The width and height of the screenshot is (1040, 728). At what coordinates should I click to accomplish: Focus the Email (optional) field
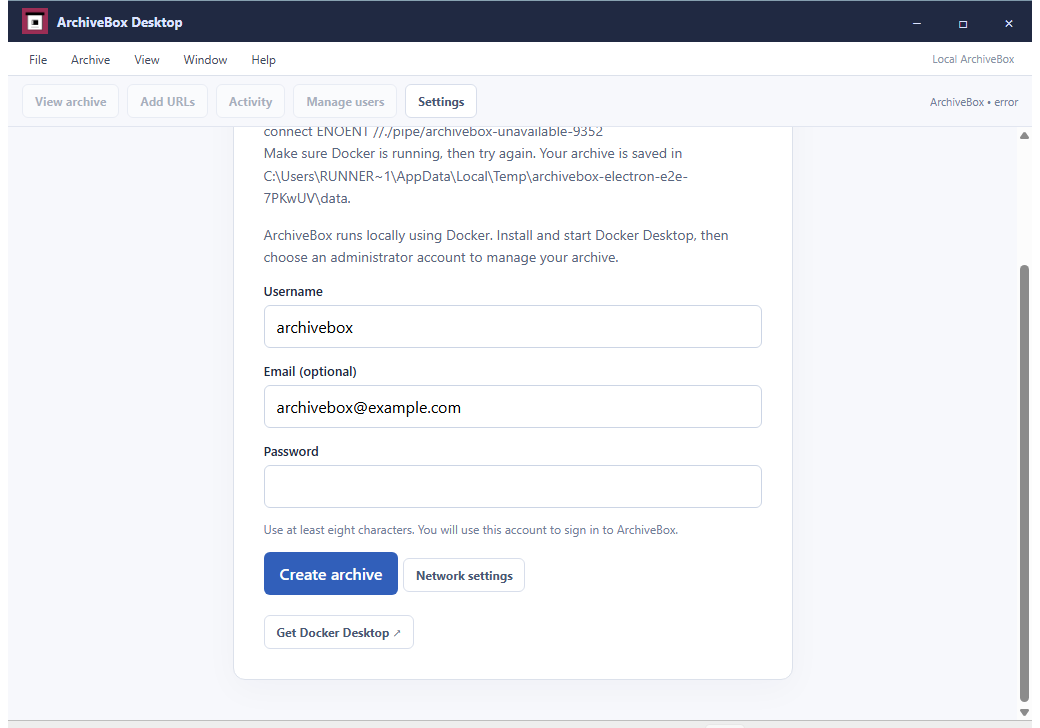coord(513,406)
